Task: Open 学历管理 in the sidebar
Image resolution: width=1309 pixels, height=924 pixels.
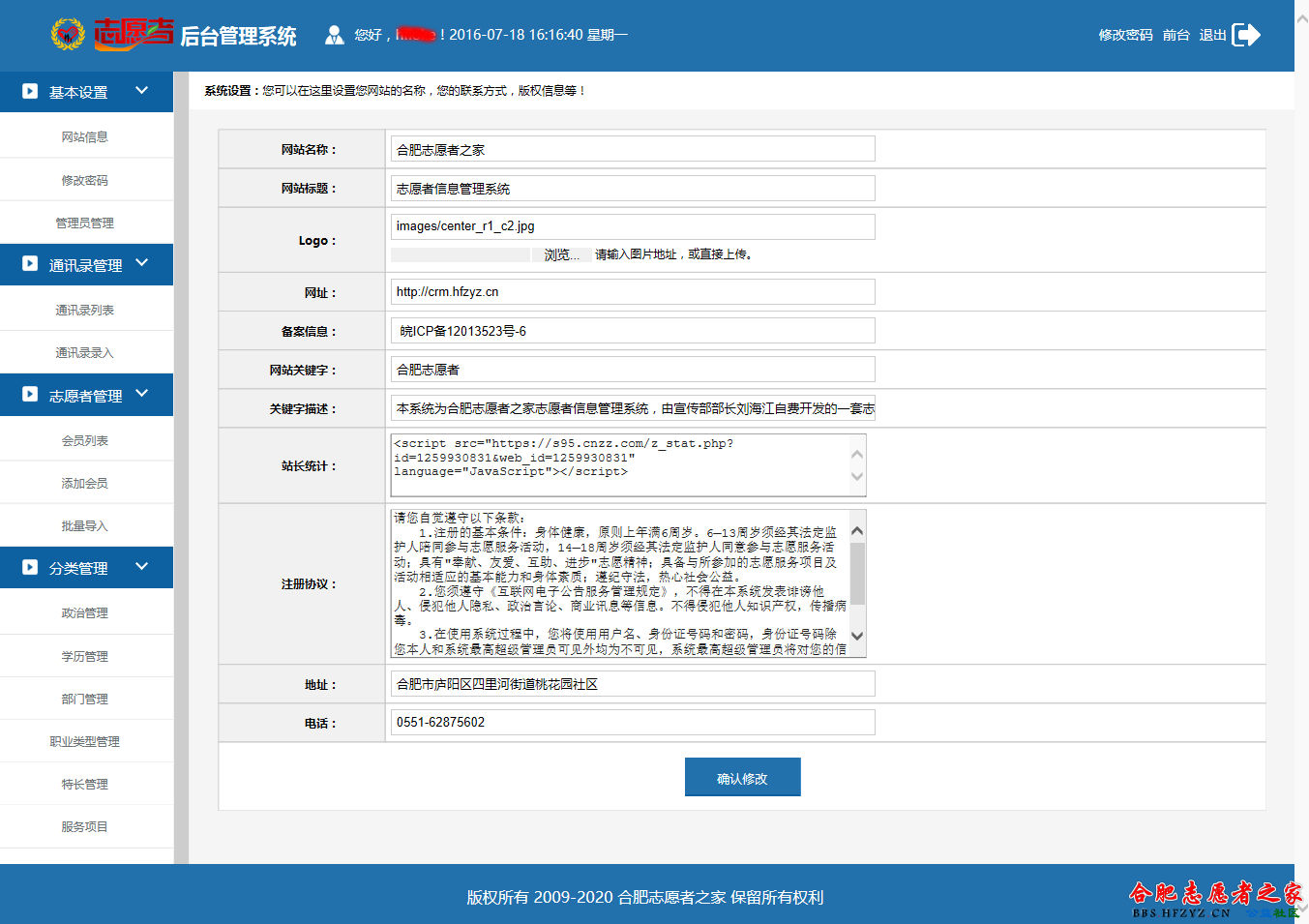Action: pyautogui.click(x=85, y=657)
